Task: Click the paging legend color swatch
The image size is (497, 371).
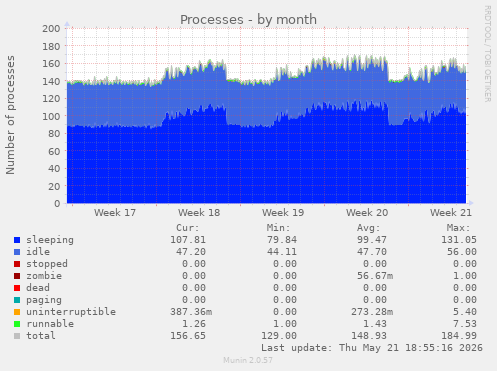Action: (x=17, y=300)
